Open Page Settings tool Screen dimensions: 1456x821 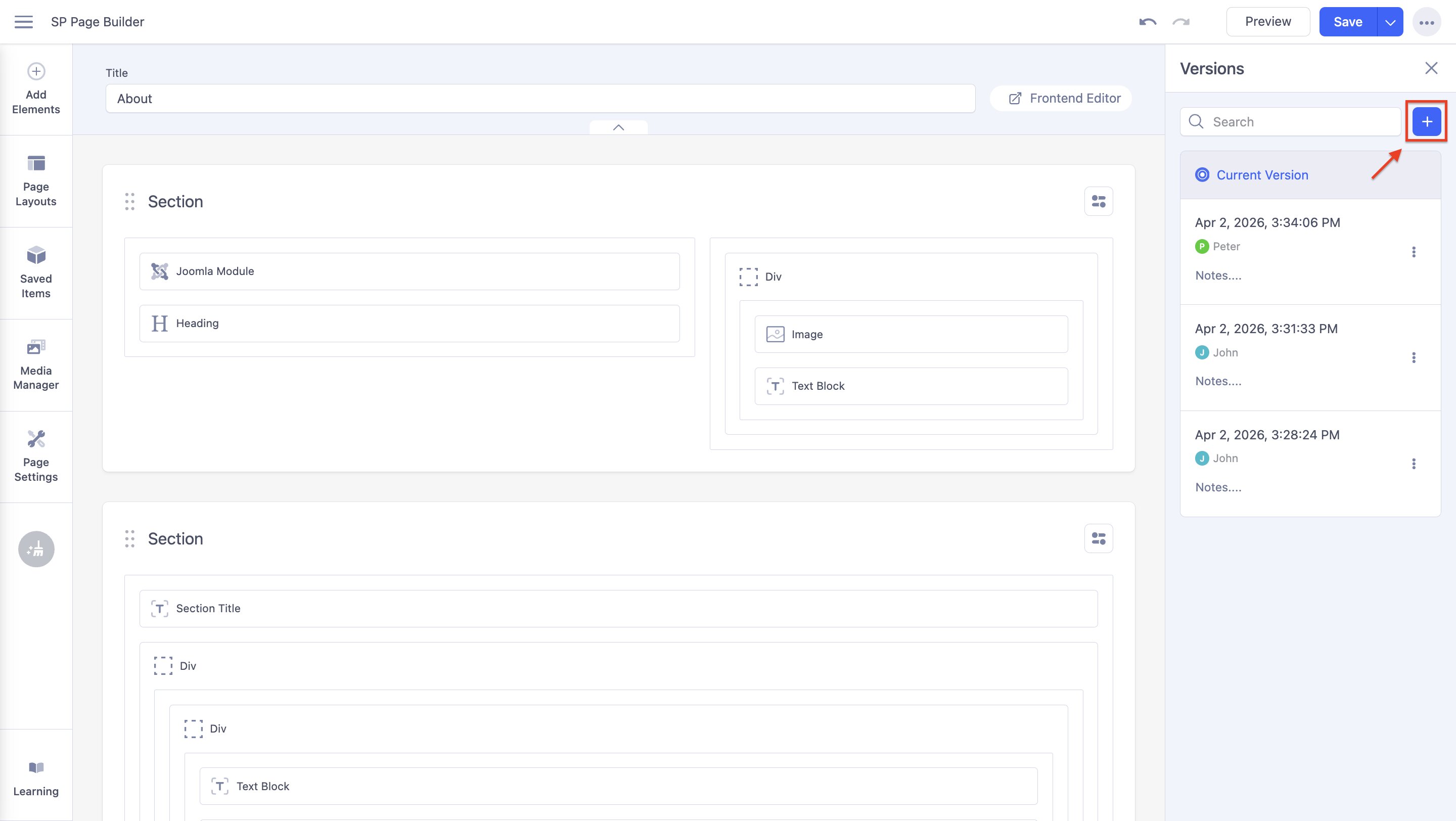36,456
